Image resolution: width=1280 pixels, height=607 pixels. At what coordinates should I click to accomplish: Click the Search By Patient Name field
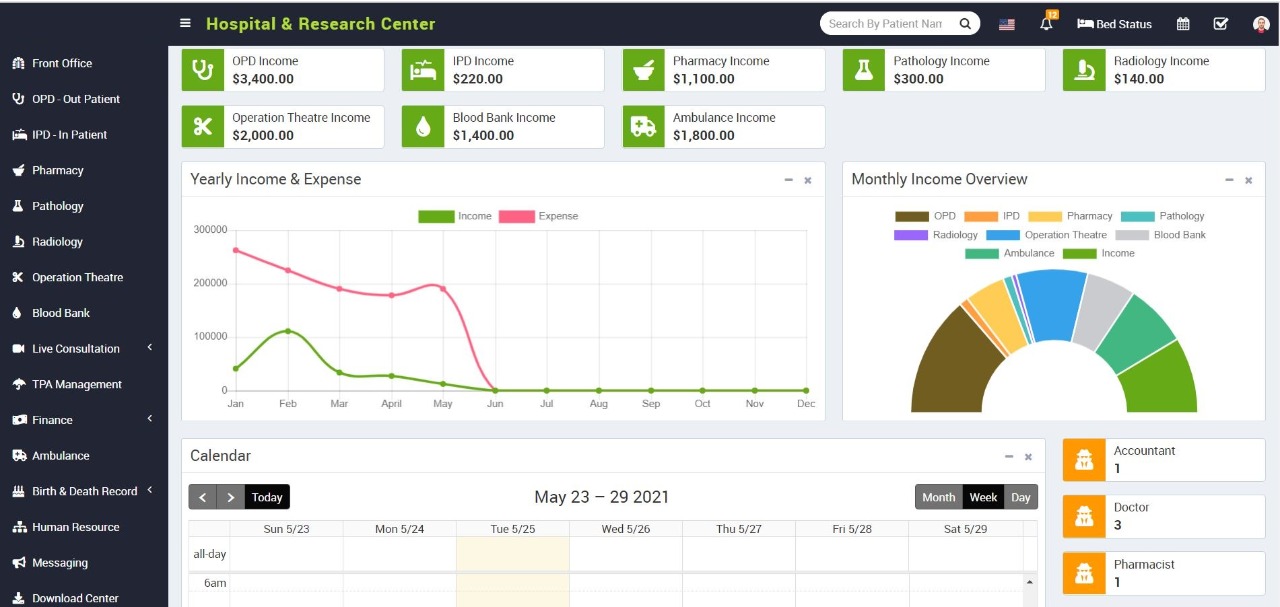coord(885,24)
